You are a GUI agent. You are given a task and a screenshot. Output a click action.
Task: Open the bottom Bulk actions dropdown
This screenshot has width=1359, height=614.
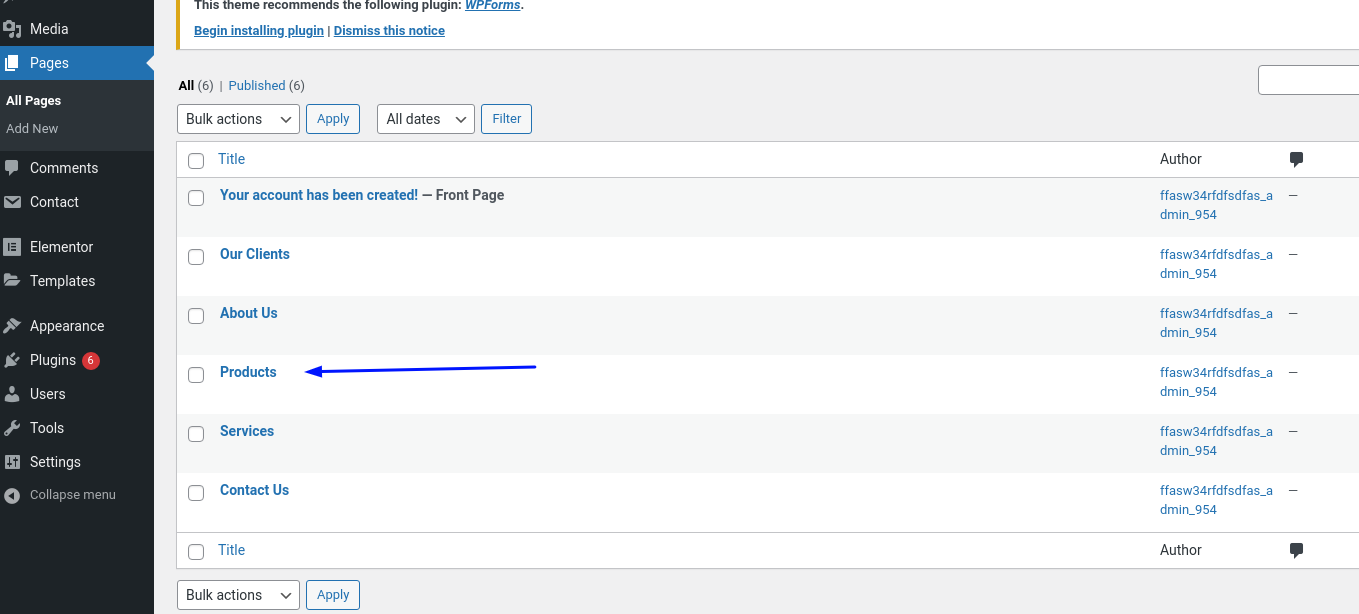pyautogui.click(x=238, y=595)
